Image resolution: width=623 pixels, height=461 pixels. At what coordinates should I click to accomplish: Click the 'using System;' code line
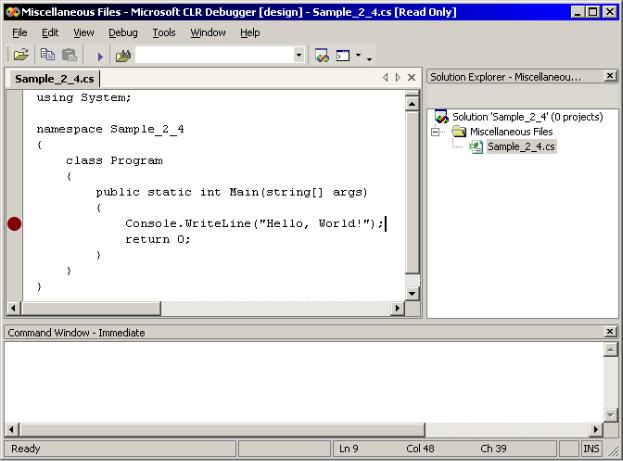point(84,98)
